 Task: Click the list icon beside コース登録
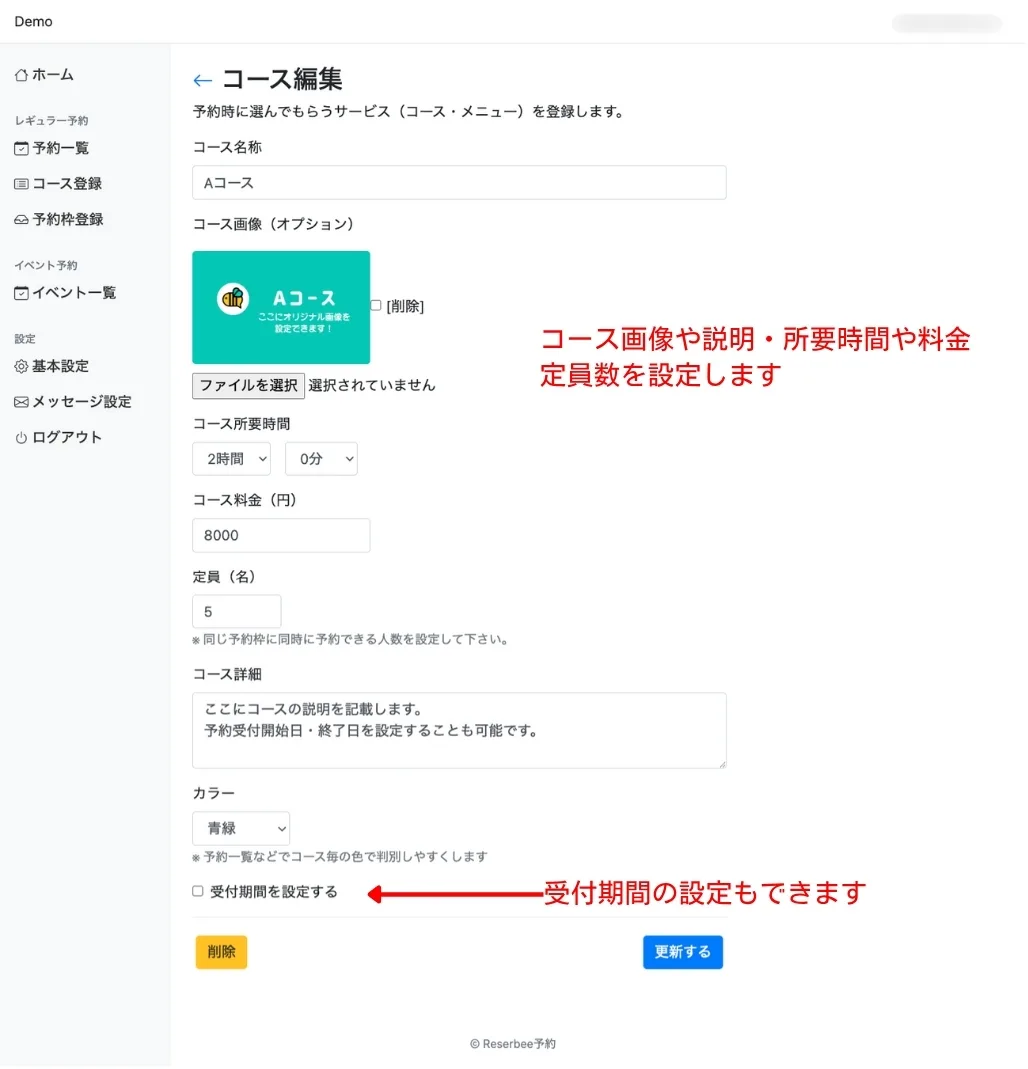tap(21, 184)
